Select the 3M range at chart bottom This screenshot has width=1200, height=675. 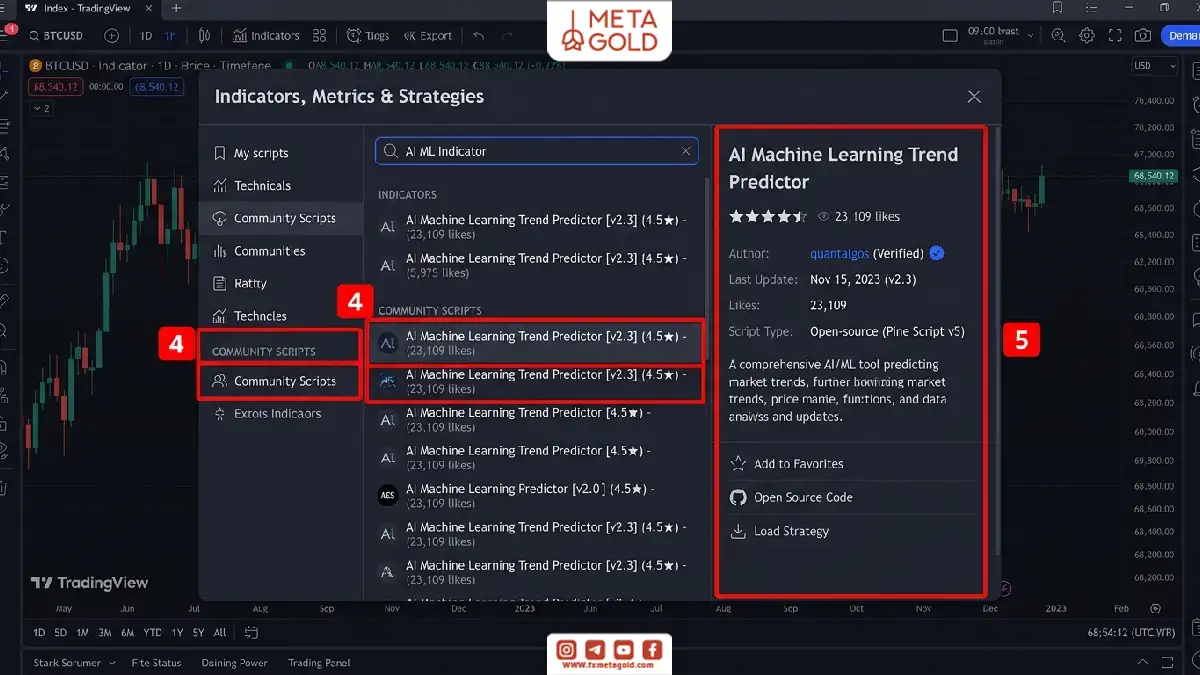pyautogui.click(x=105, y=633)
